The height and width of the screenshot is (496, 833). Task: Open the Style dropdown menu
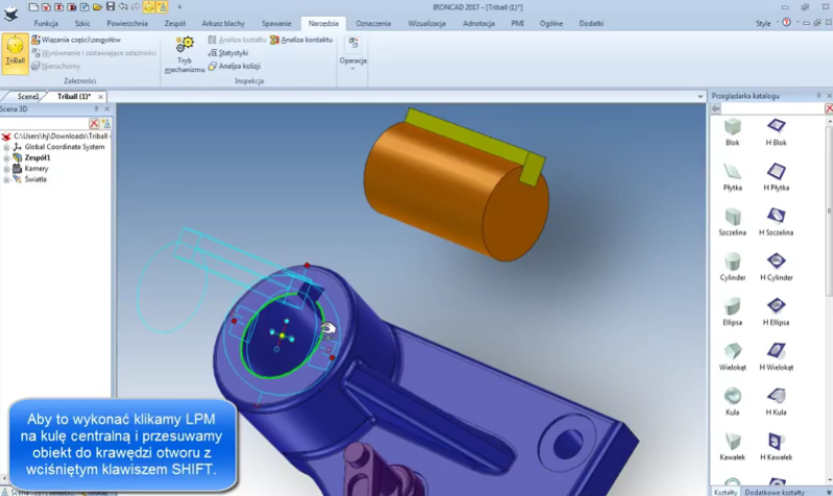click(x=767, y=22)
